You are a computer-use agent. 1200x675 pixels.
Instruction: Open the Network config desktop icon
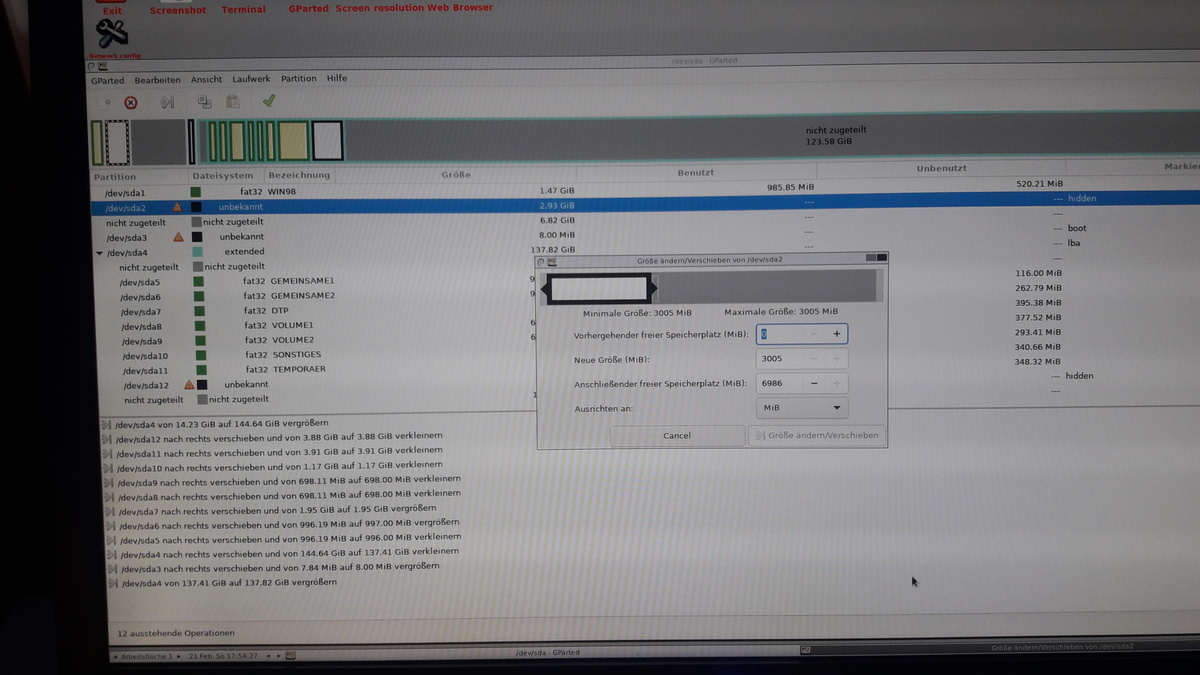(x=114, y=36)
